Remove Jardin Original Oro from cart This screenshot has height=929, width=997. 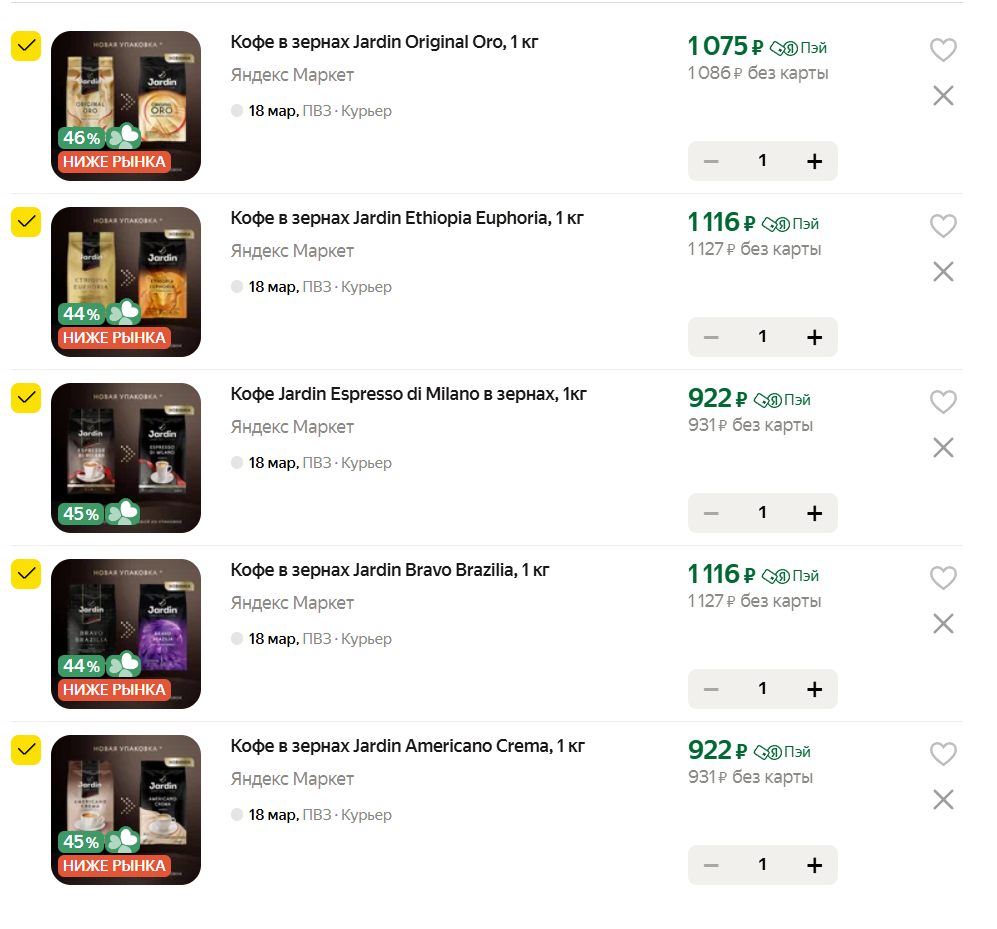coord(943,96)
